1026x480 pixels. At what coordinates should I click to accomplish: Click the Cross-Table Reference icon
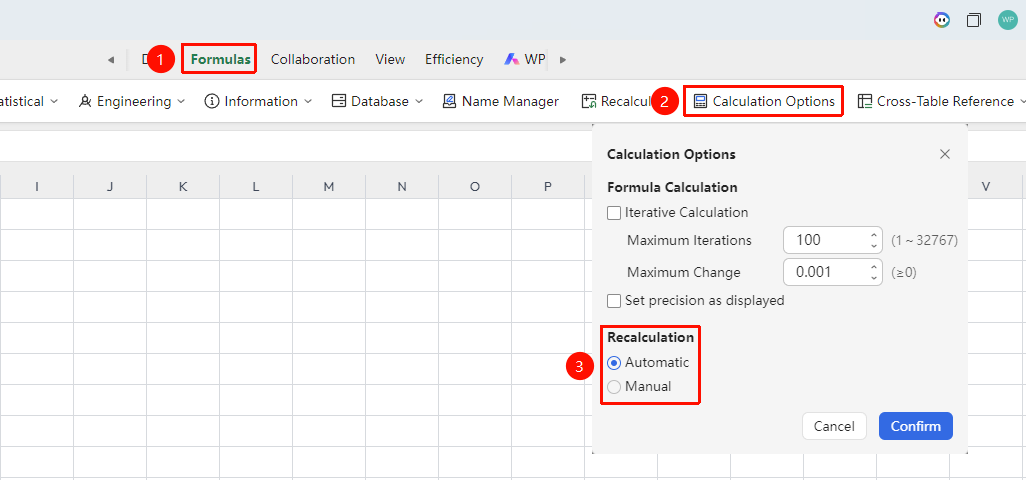pos(864,101)
